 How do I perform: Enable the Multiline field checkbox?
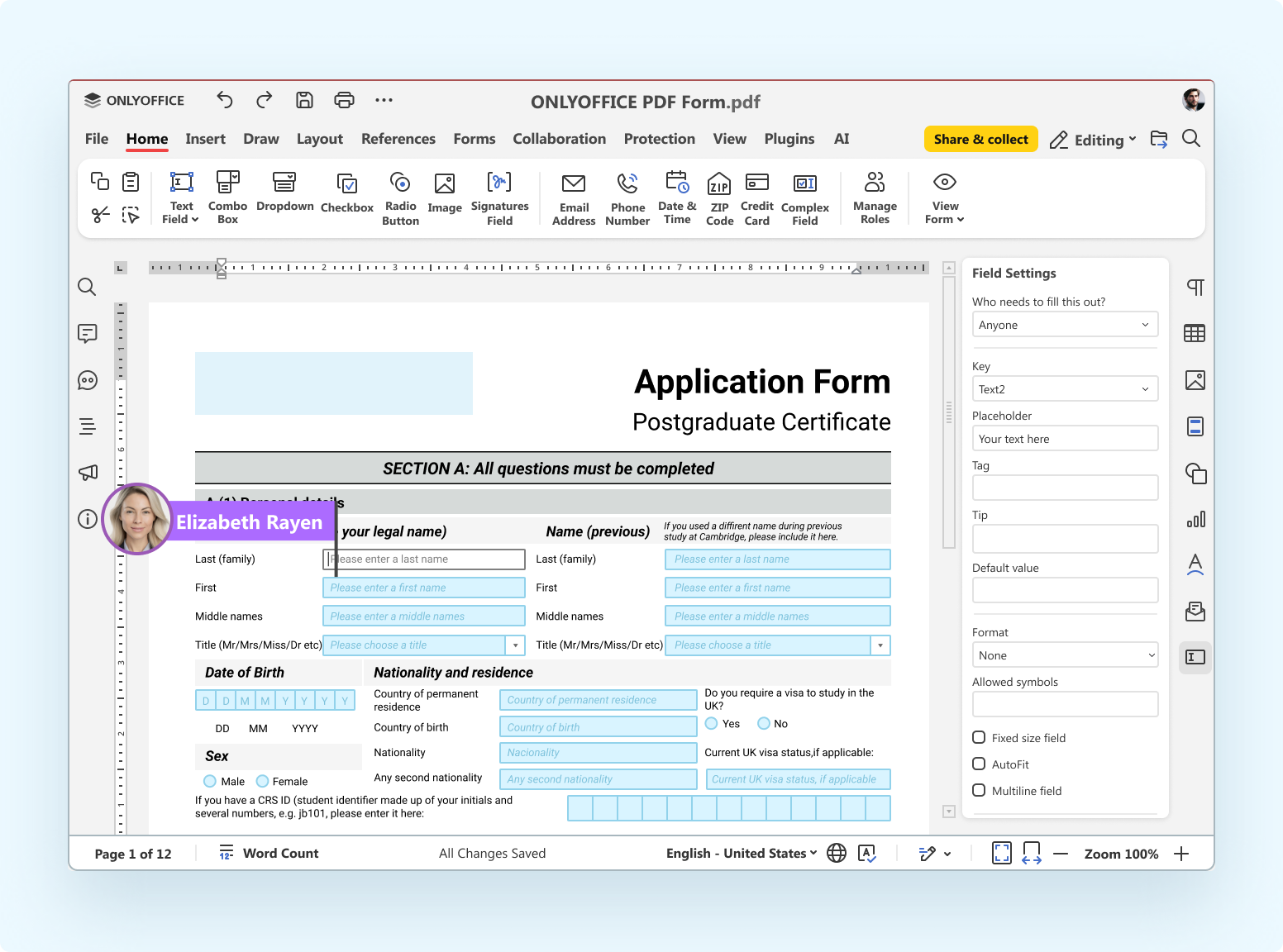click(979, 790)
